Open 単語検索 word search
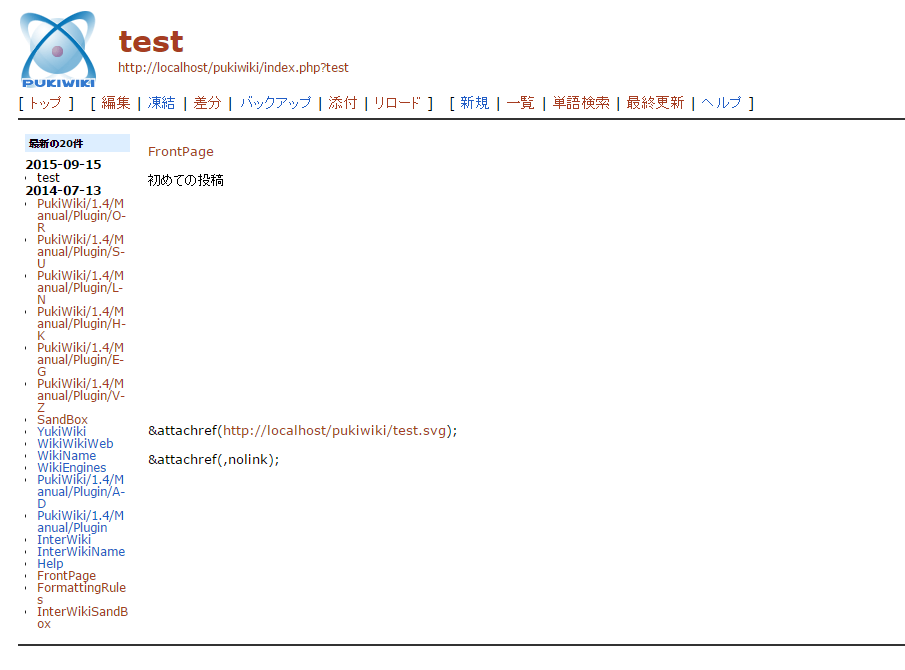Screen dimensions: 905x670 581,103
